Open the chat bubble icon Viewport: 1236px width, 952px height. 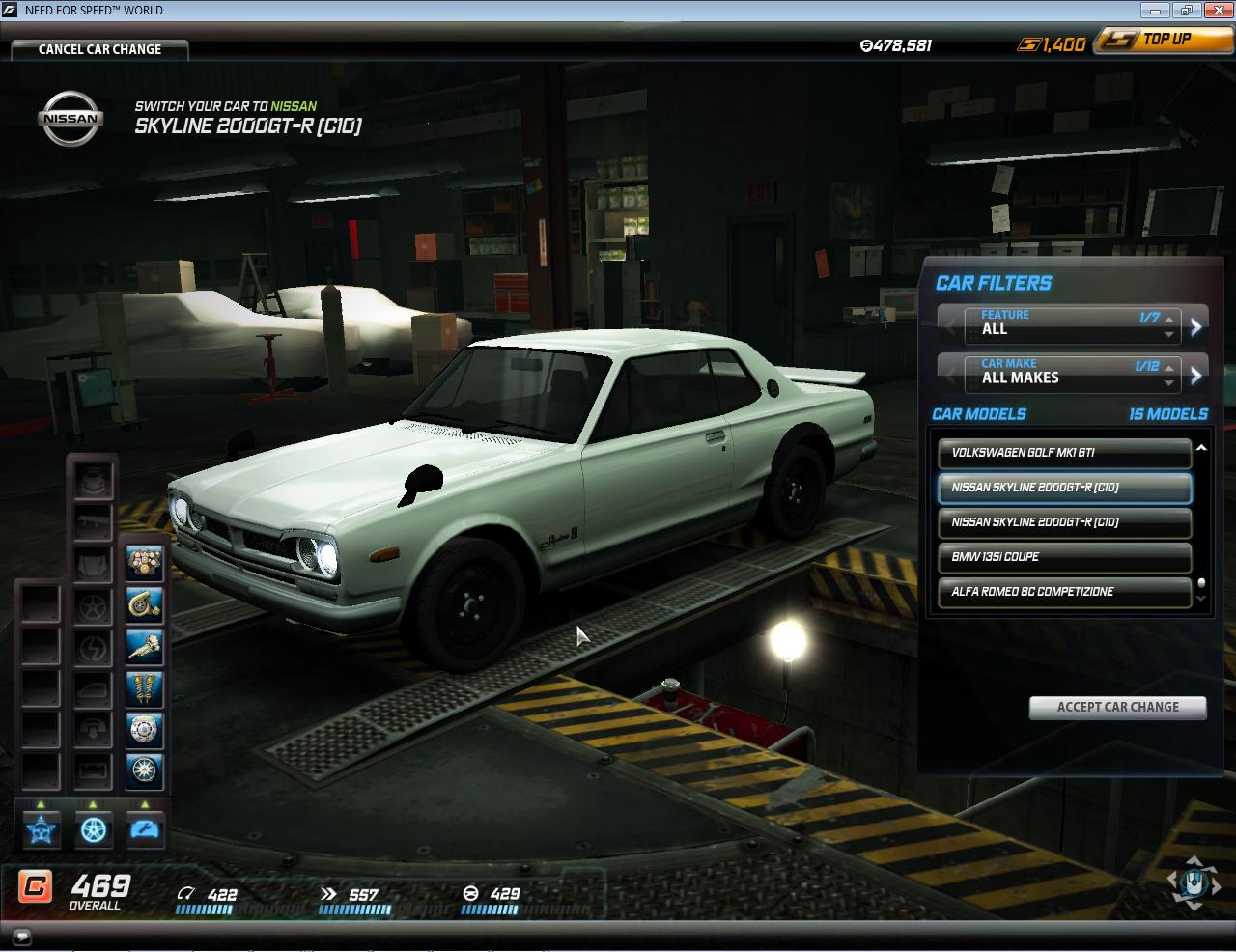tap(22, 937)
